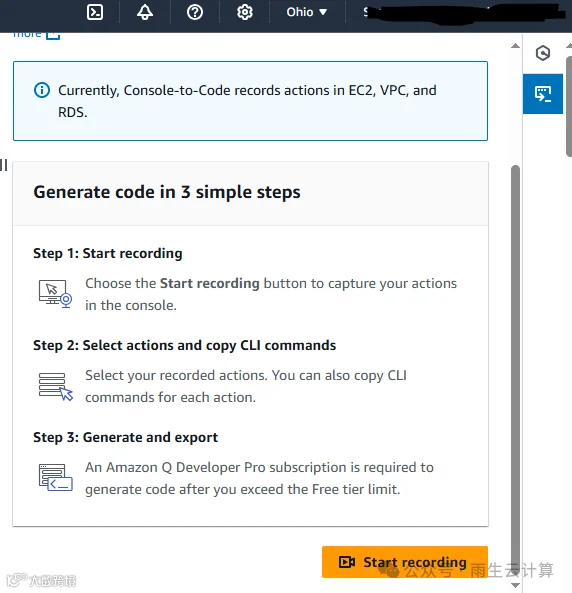Click the info icon in the banner
The image size is (572, 593).
click(42, 90)
